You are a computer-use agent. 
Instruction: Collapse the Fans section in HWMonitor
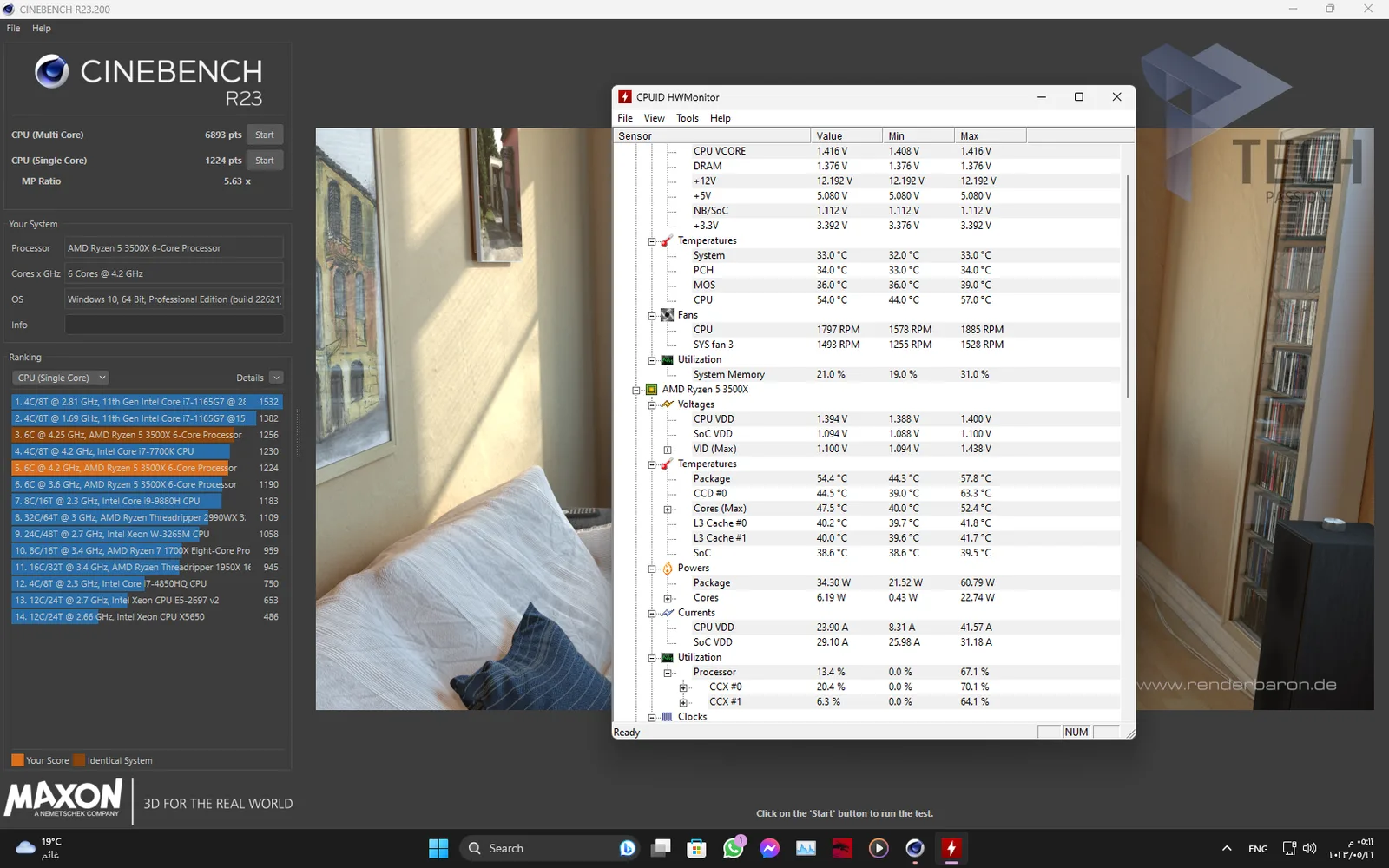pos(652,316)
